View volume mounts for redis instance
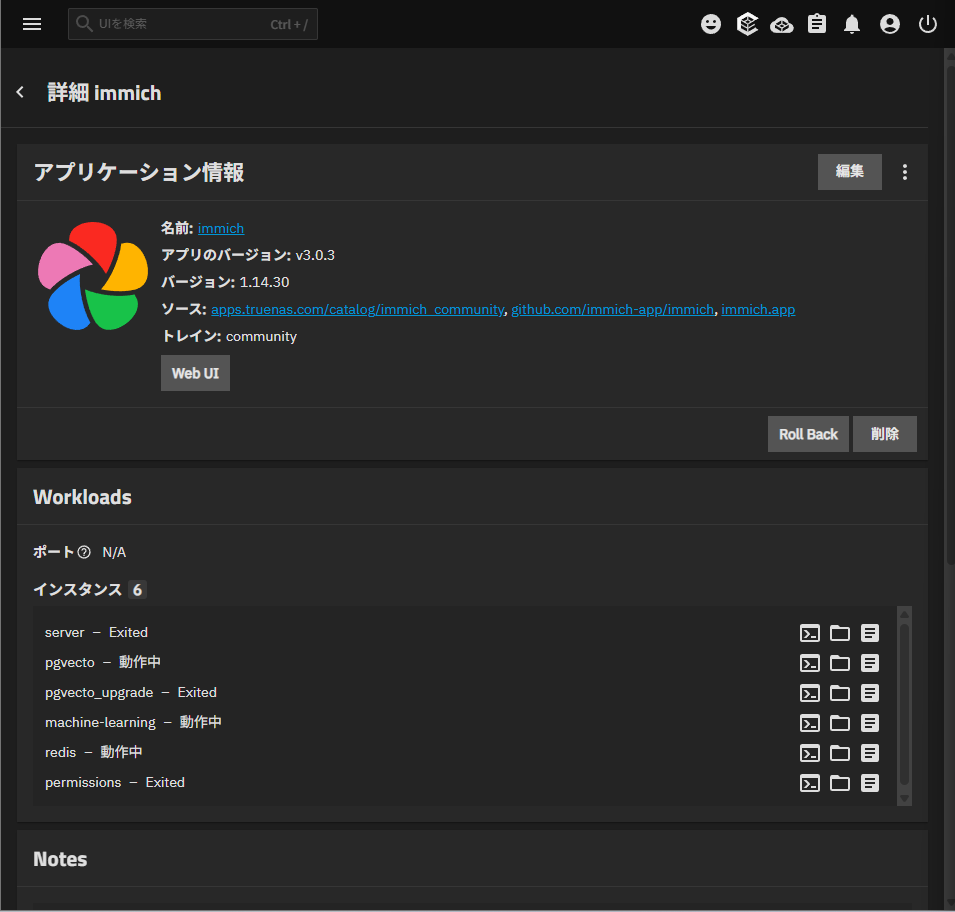The image size is (955, 912). (x=840, y=753)
